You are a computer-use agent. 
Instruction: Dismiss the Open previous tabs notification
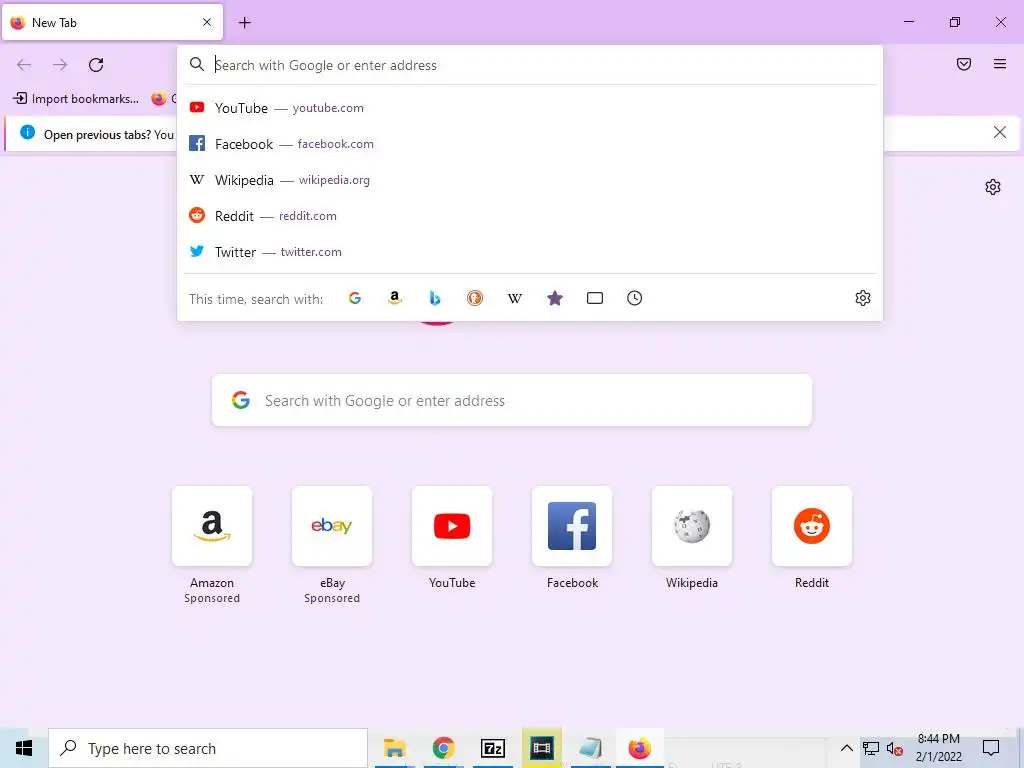pyautogui.click(x=999, y=133)
